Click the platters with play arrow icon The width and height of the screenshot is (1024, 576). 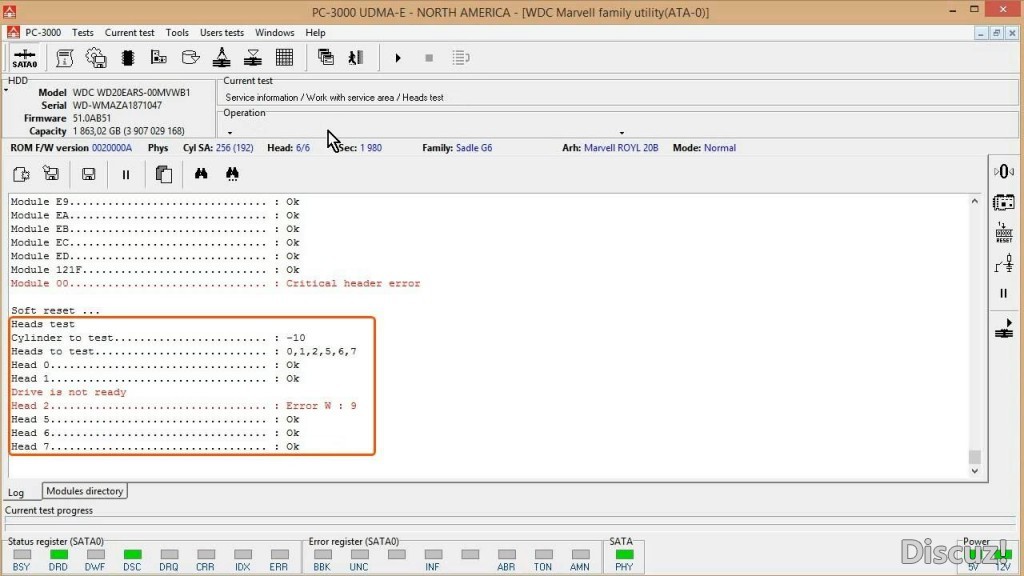[1004, 328]
